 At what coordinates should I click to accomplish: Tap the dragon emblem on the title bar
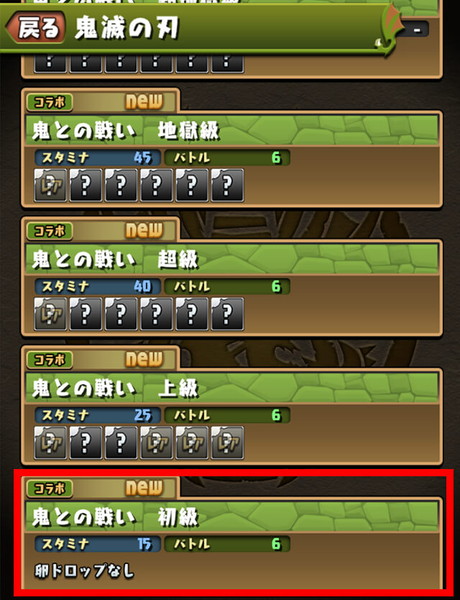click(390, 30)
